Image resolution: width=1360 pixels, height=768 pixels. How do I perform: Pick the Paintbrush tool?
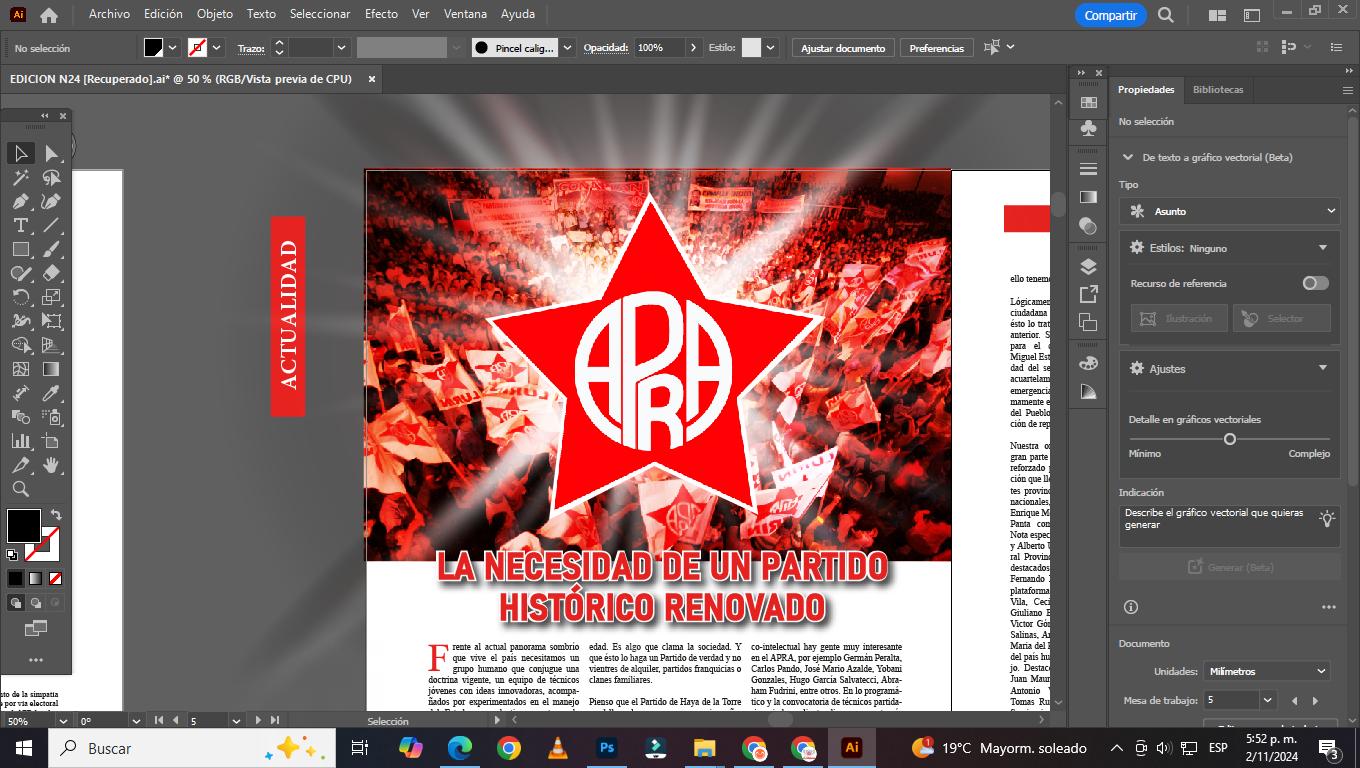click(52, 249)
